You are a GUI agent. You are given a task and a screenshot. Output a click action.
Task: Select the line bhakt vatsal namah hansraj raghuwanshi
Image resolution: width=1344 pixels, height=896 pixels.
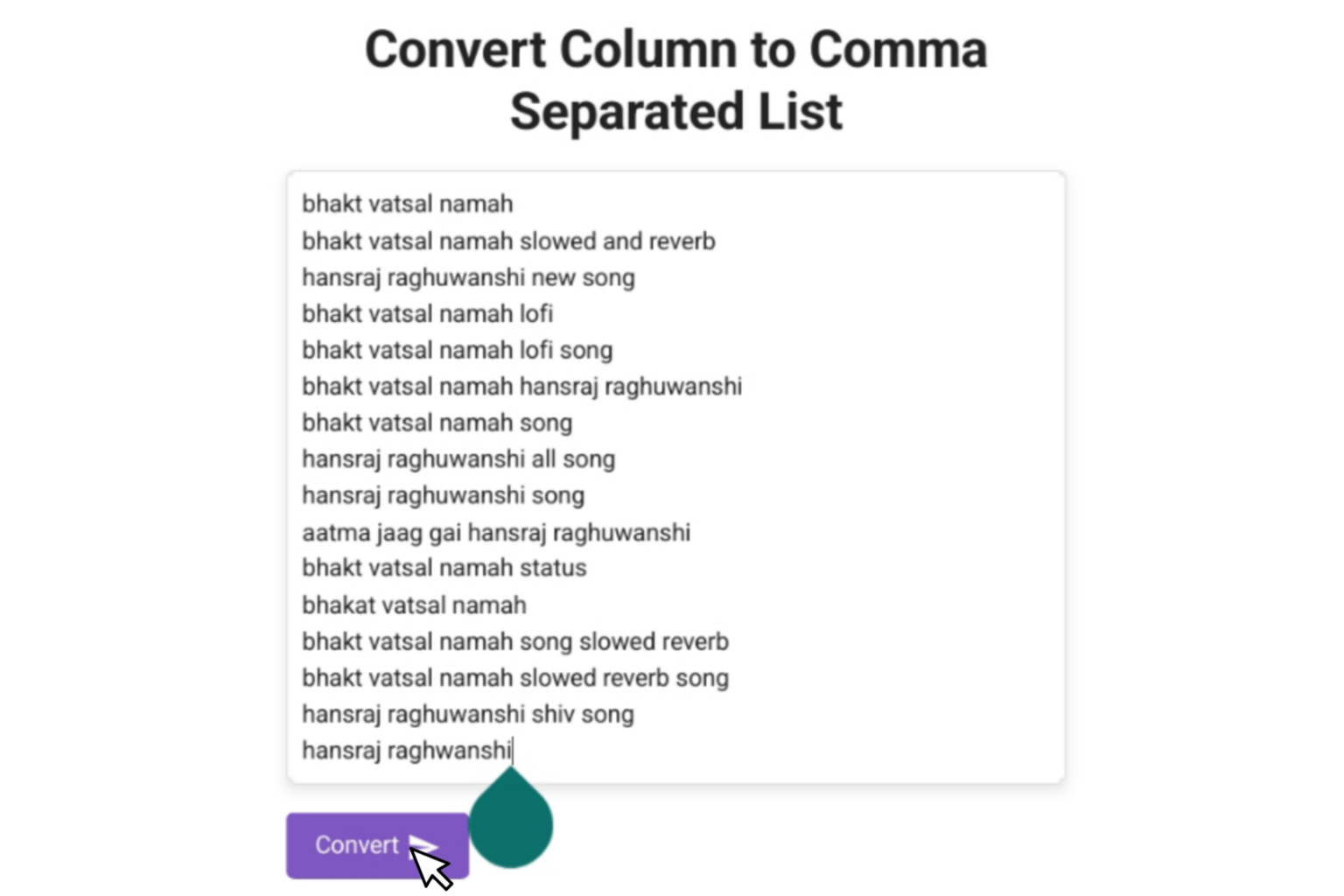pyautogui.click(x=521, y=386)
